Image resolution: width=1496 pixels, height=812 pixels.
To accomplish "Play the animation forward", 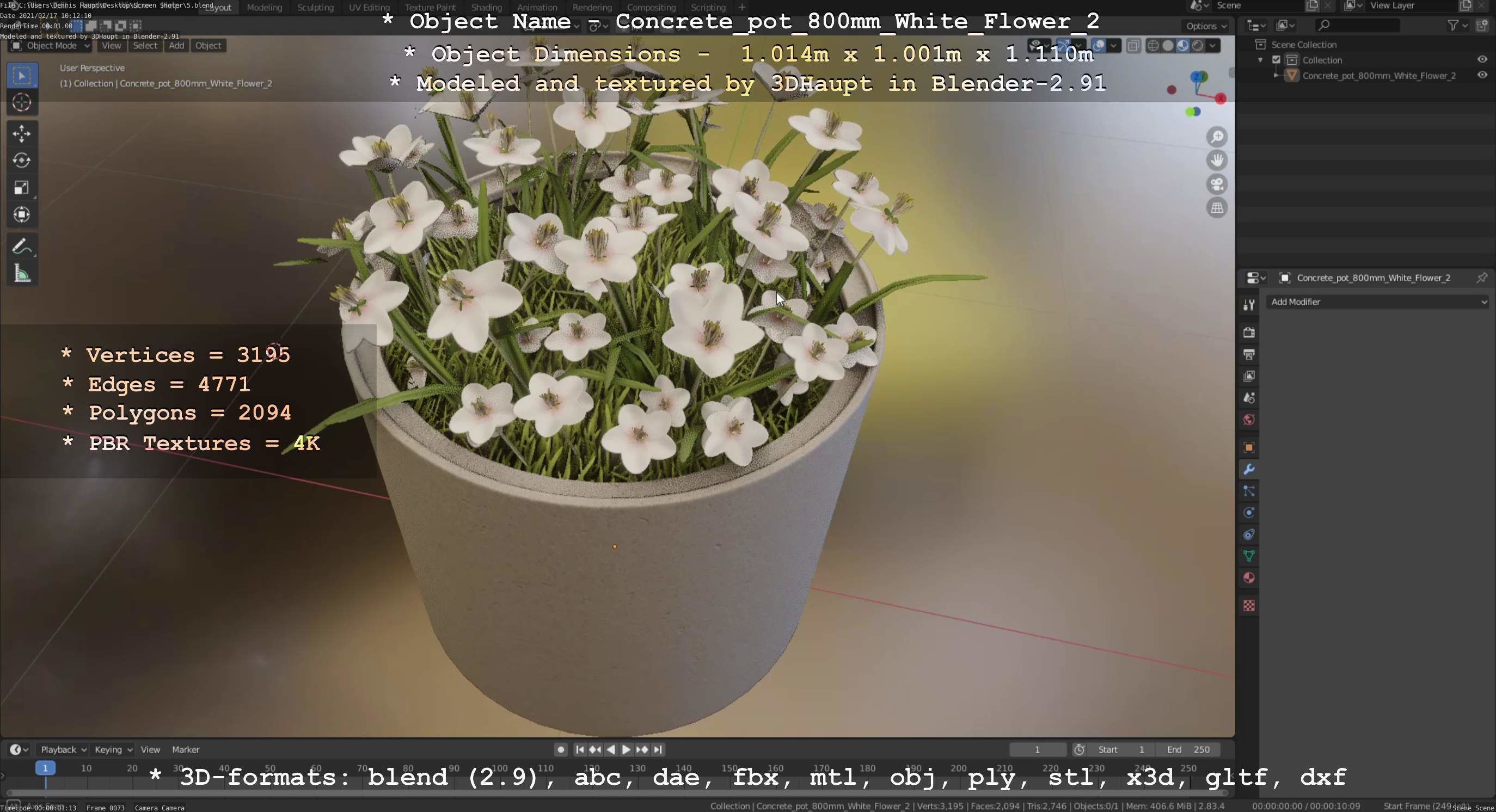I will coord(626,749).
